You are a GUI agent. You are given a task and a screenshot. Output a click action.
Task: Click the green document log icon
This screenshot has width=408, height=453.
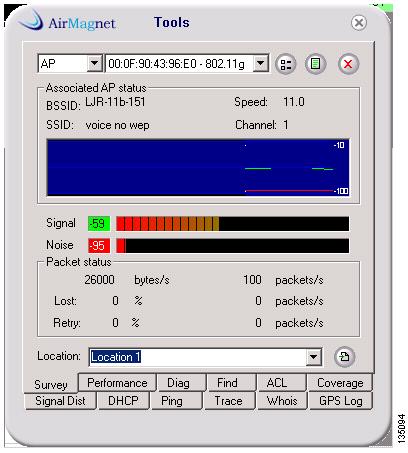pos(315,64)
